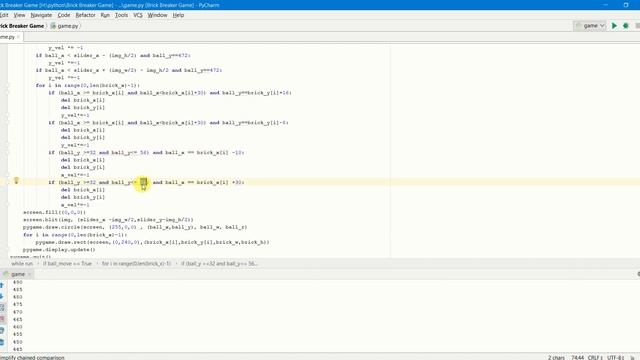Toggle soft-wrap icon in Run panel sidebar

pyautogui.click(x=2, y=308)
